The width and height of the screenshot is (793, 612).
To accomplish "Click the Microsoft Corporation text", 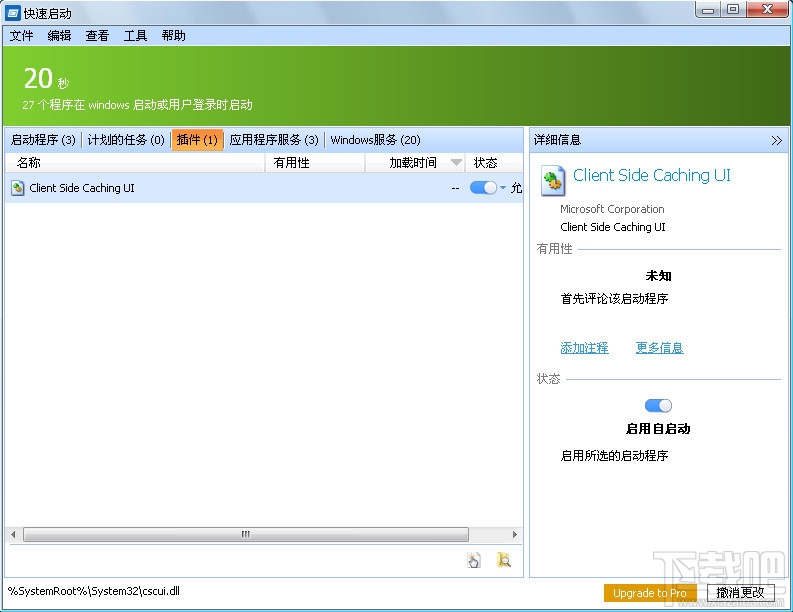I will coord(612,209).
